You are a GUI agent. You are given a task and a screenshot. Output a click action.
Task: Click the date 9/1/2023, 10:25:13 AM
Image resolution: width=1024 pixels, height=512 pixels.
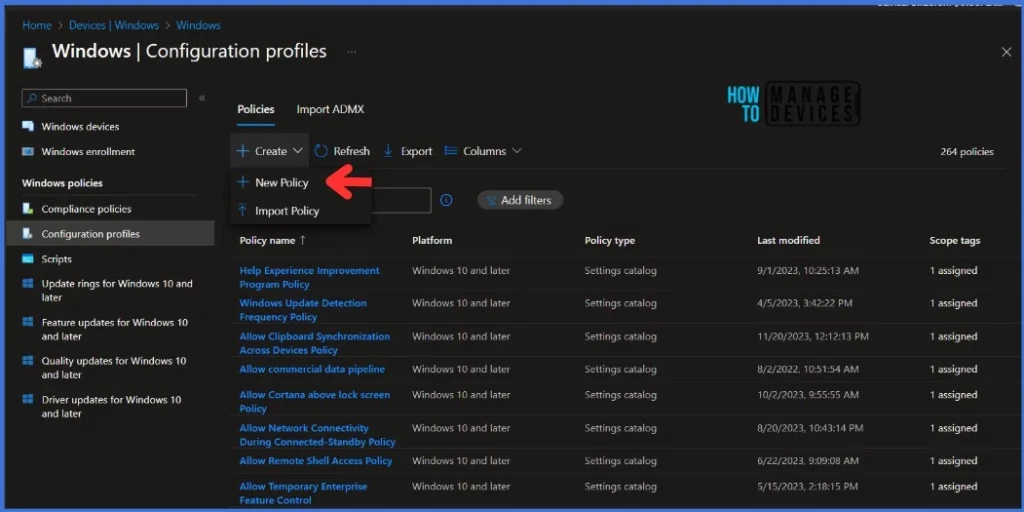(808, 270)
